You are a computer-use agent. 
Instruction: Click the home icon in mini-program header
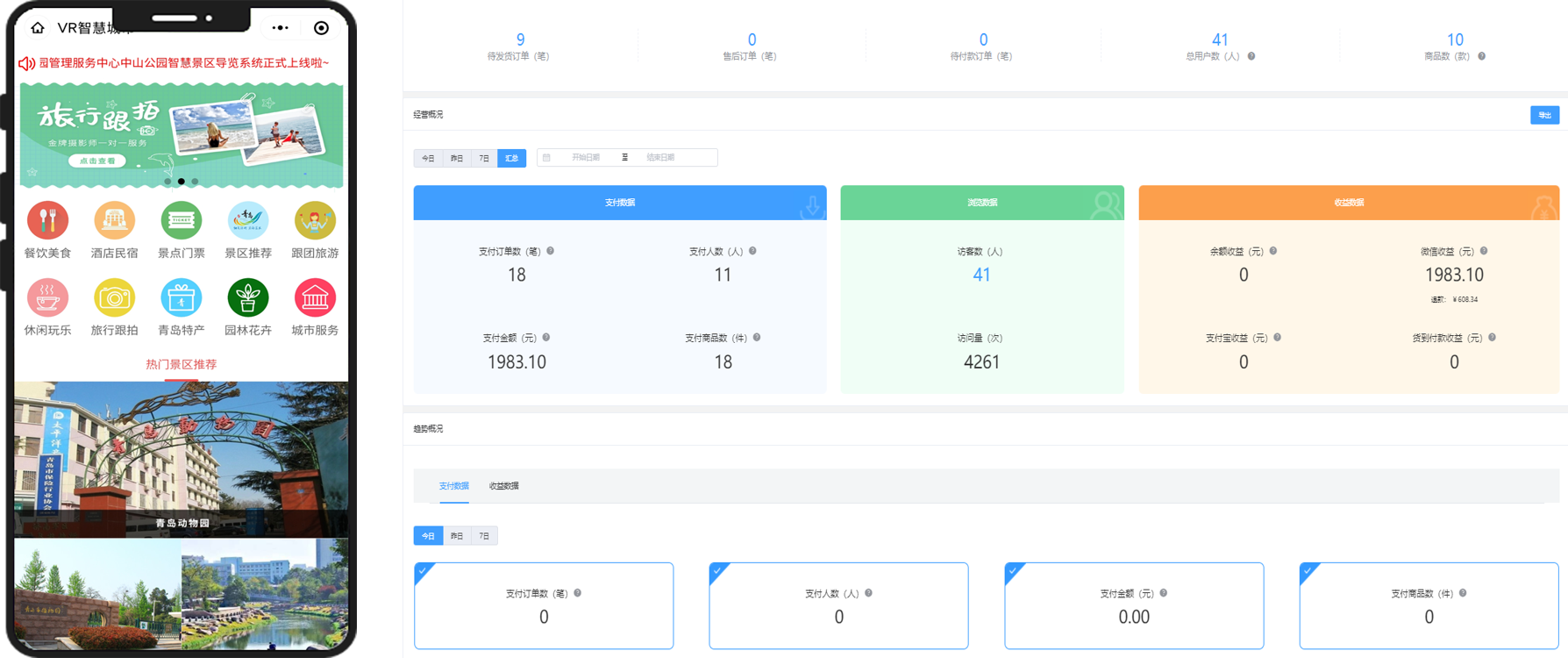(x=38, y=28)
